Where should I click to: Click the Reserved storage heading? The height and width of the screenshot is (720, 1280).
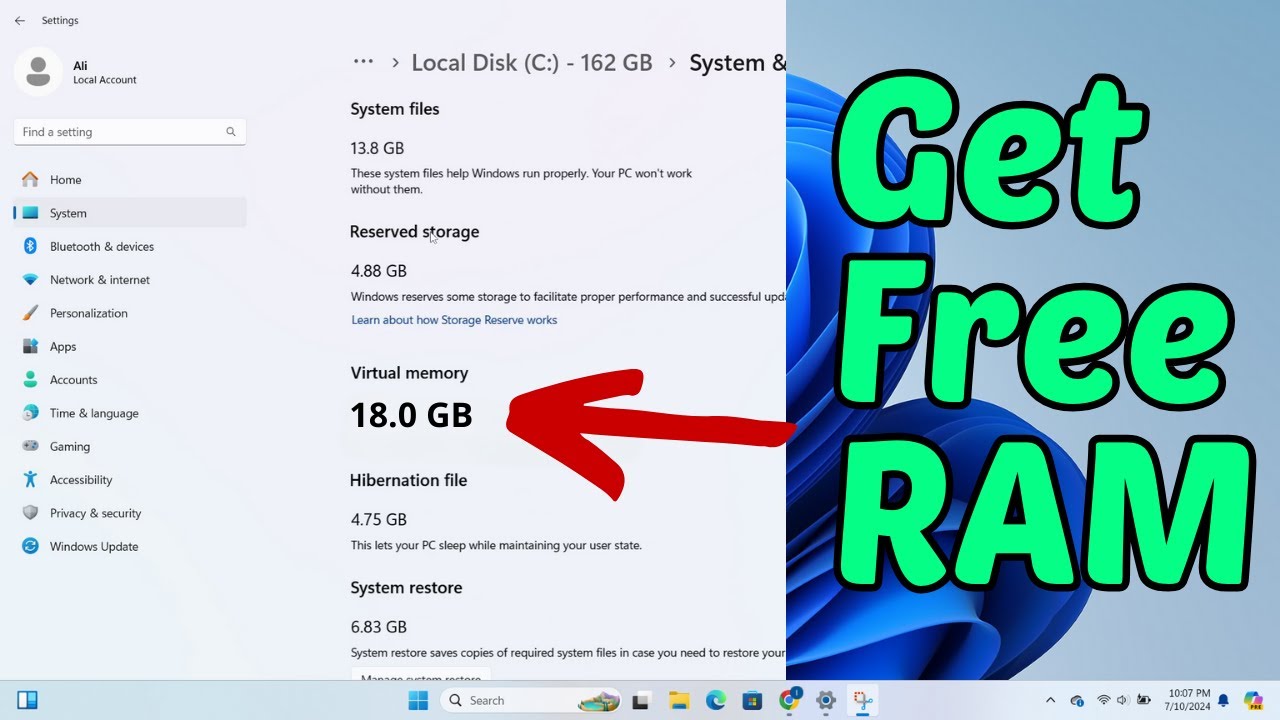coord(414,232)
